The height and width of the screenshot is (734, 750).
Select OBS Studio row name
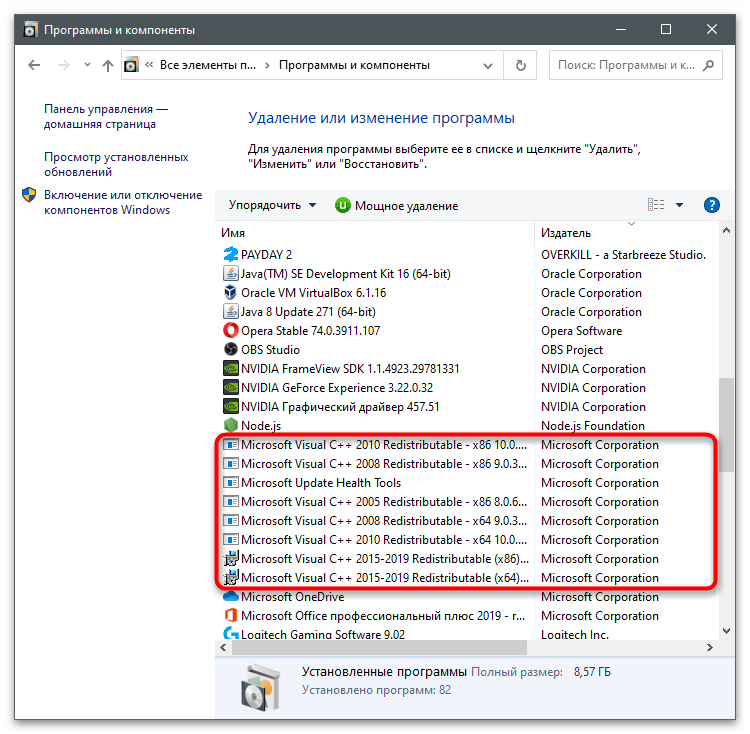point(270,350)
